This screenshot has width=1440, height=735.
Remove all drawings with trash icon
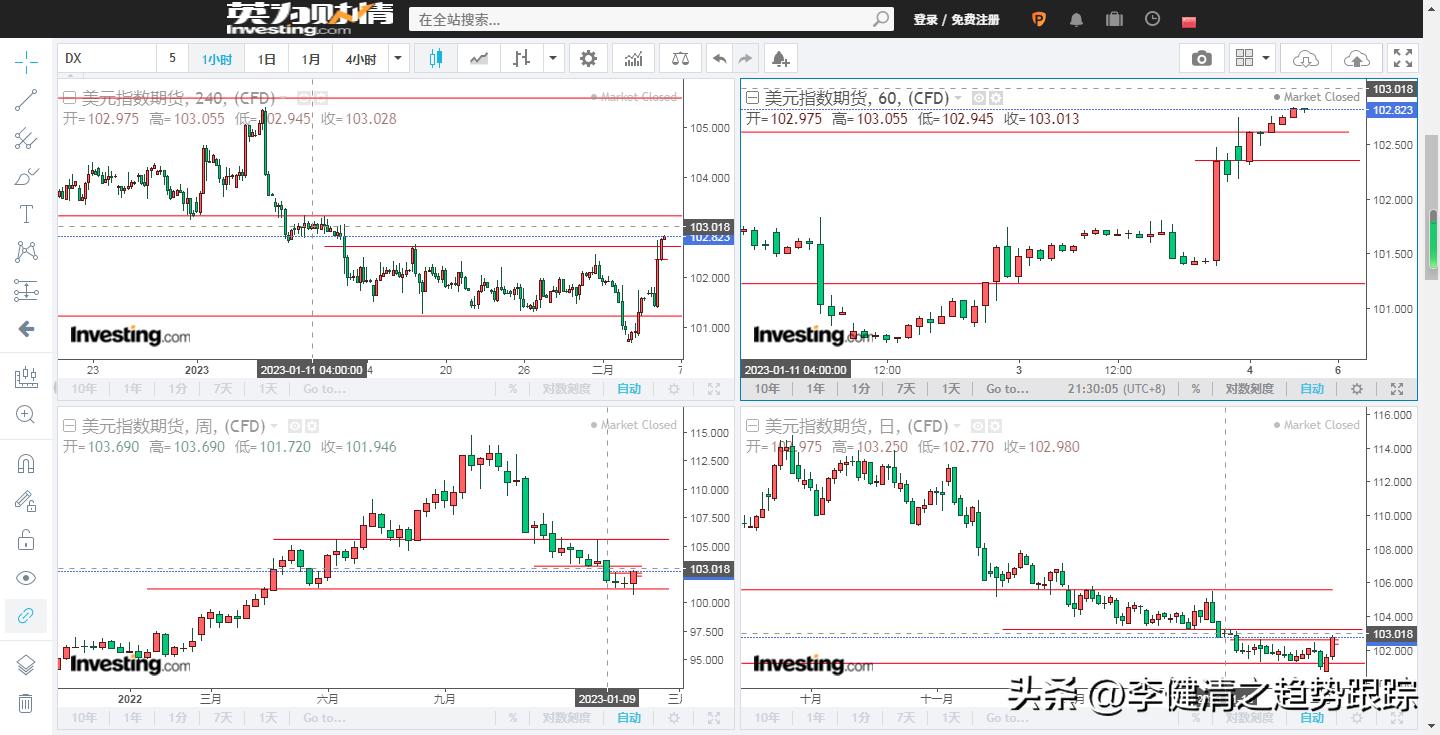pyautogui.click(x=26, y=703)
